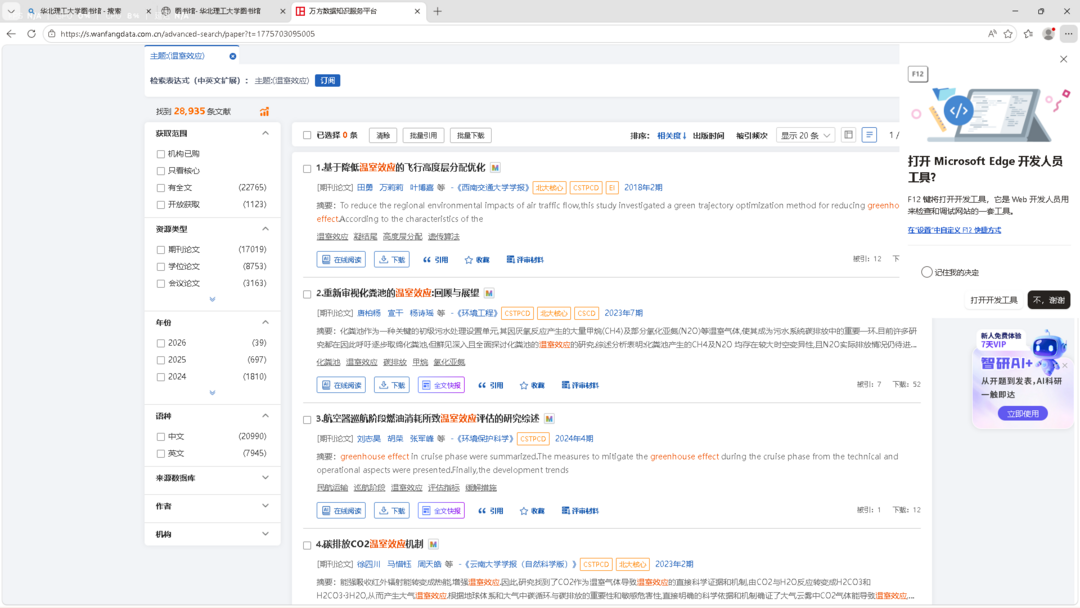Check the 2025 year filter
Image resolution: width=1080 pixels, height=608 pixels.
[x=160, y=360]
